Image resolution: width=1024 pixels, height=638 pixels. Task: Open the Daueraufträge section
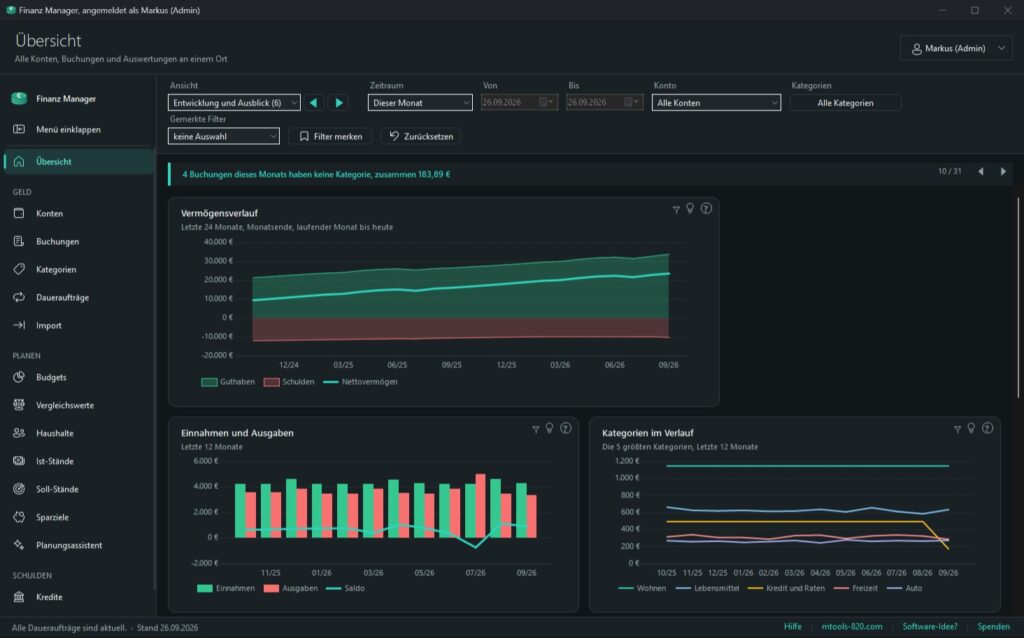point(77,297)
